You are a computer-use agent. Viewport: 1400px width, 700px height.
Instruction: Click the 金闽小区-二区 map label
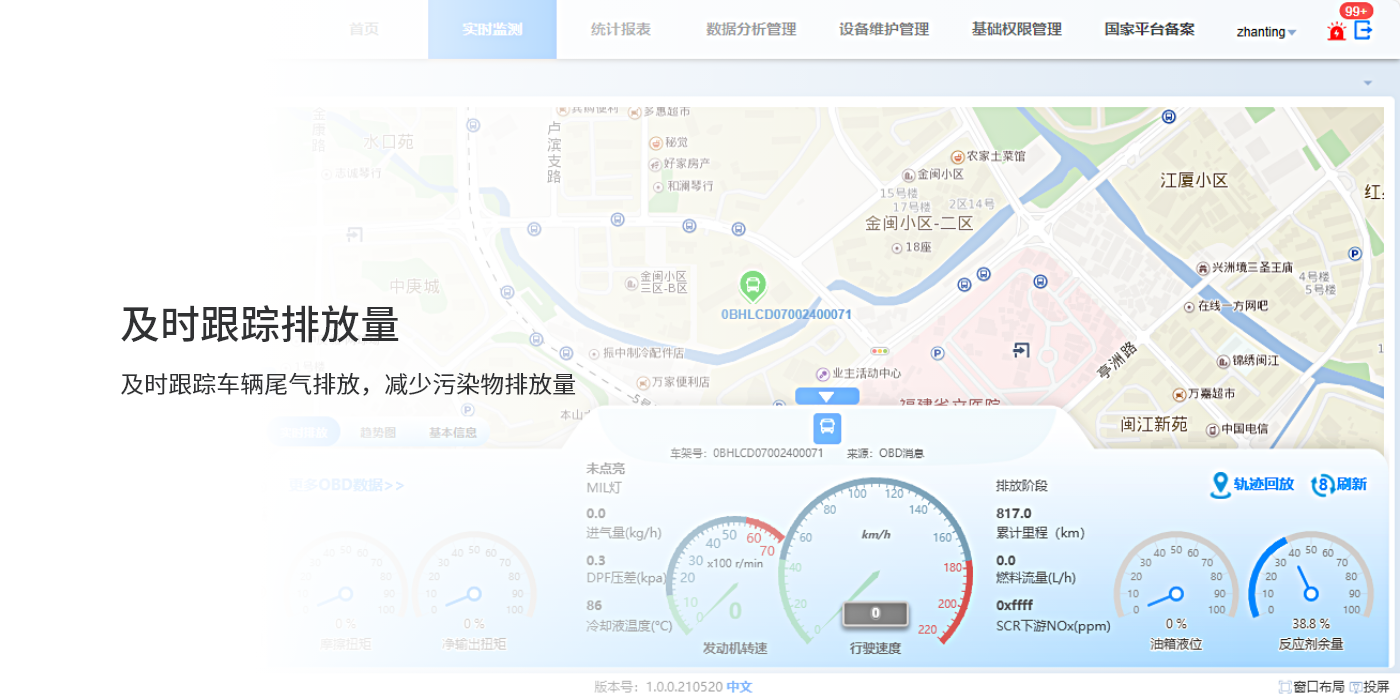[x=919, y=223]
